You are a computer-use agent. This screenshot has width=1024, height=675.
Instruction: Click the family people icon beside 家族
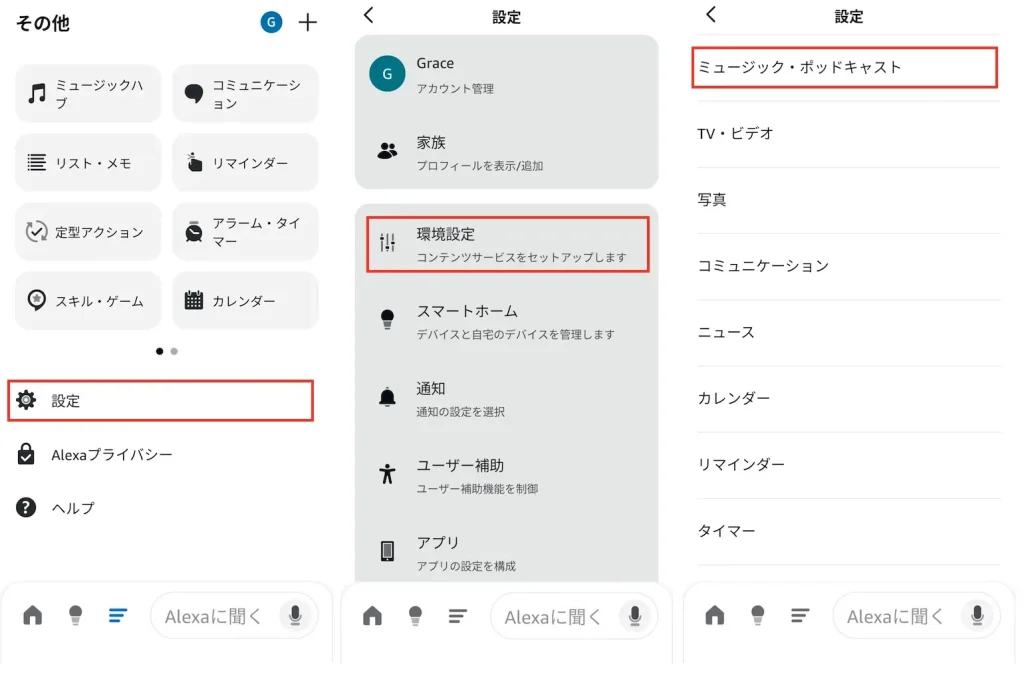pos(387,151)
